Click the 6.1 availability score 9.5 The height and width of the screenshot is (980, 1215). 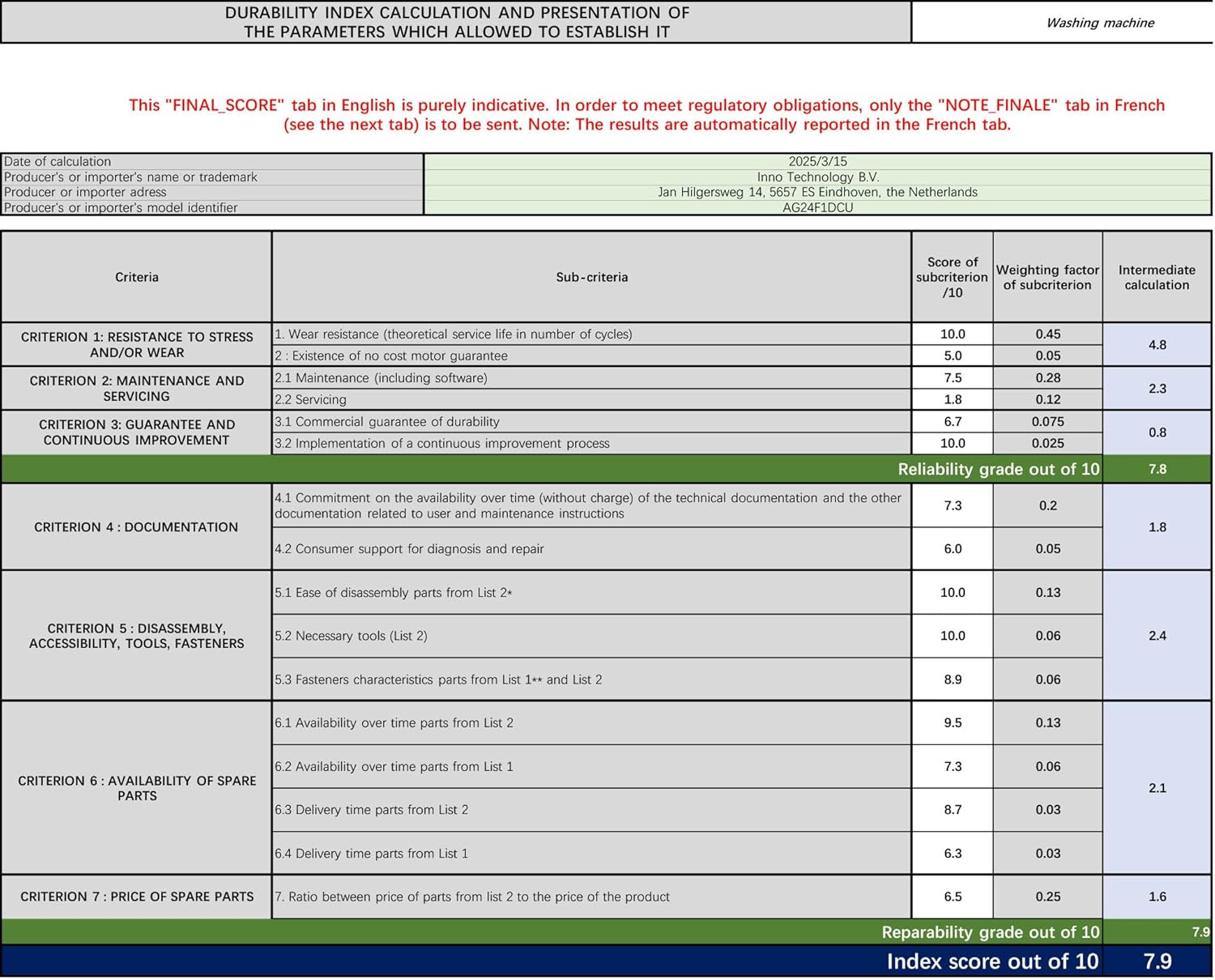point(952,722)
